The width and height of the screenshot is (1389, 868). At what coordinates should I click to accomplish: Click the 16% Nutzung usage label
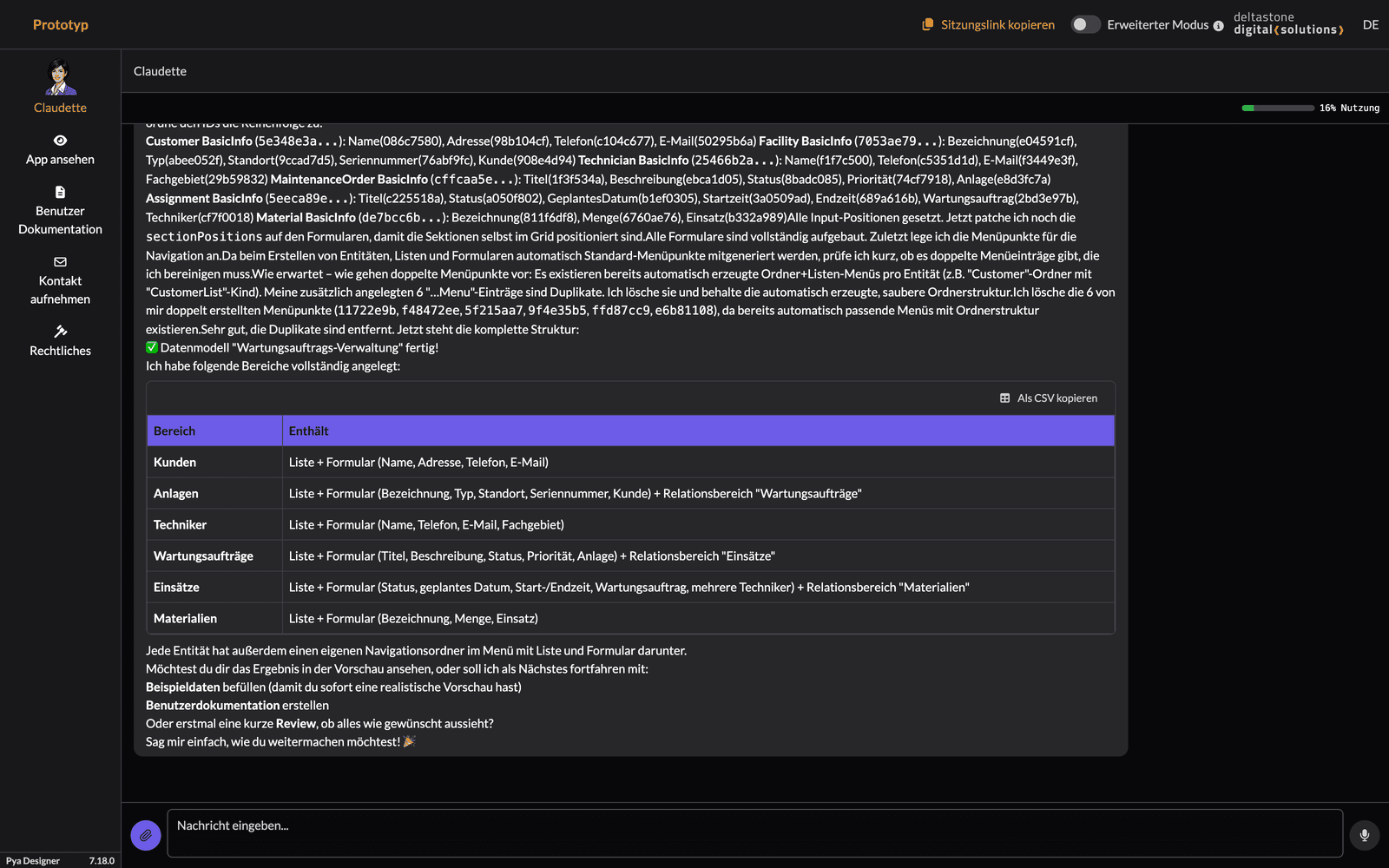click(x=1349, y=108)
